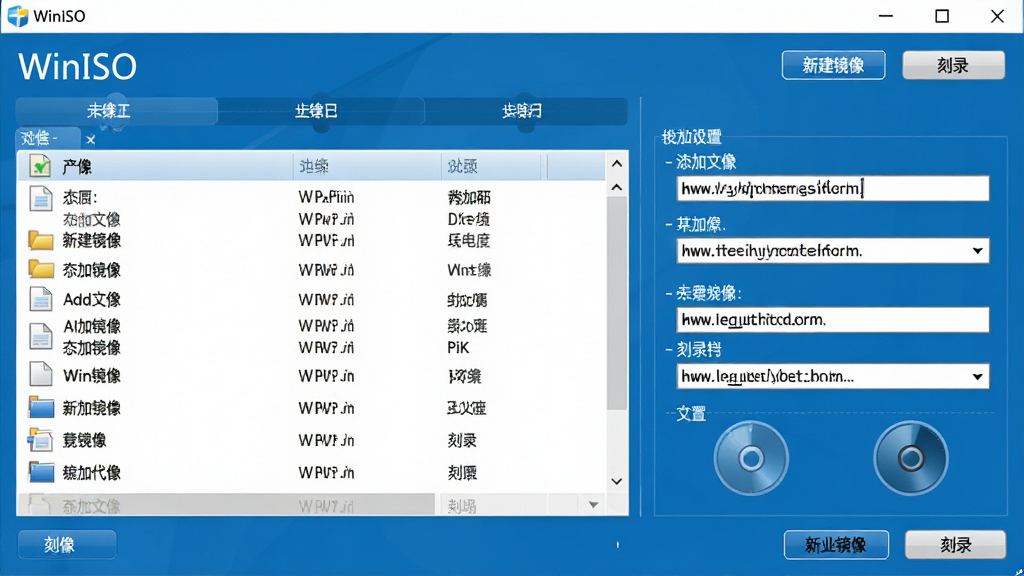Select the 辘加代像 folder name
Screen dimensions: 1024x576
click(x=91, y=473)
